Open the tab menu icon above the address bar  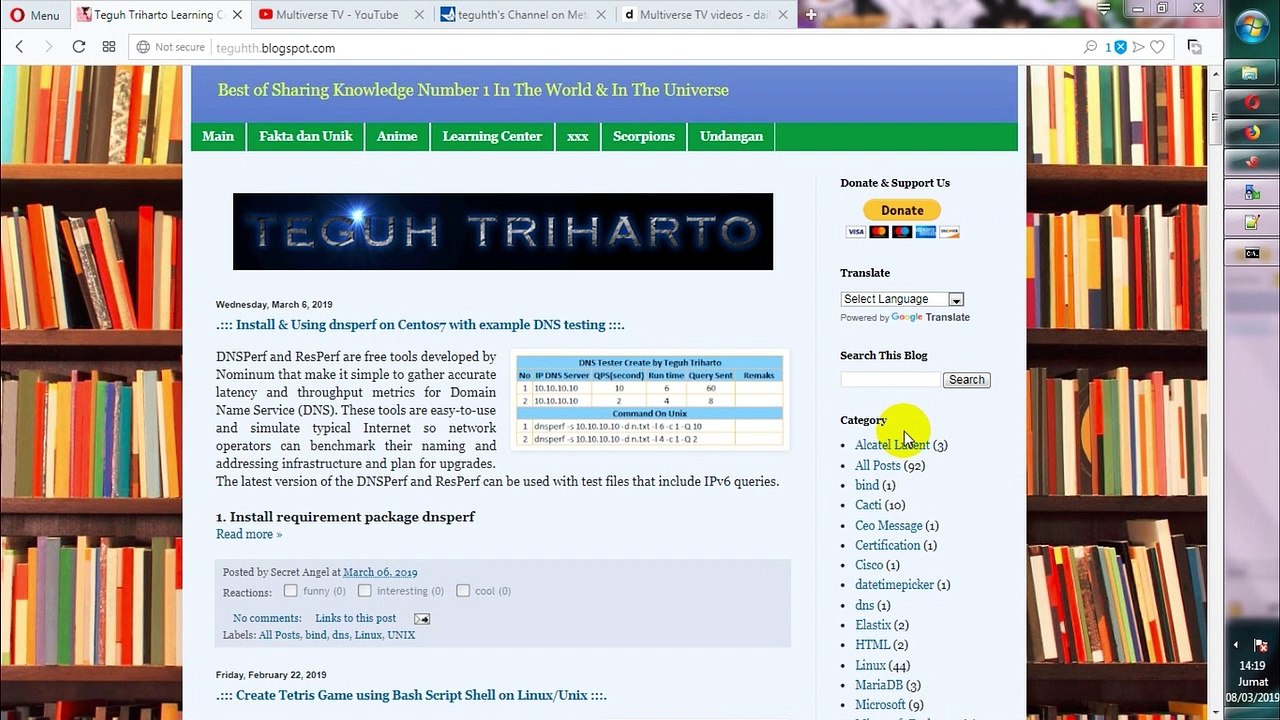point(1103,9)
